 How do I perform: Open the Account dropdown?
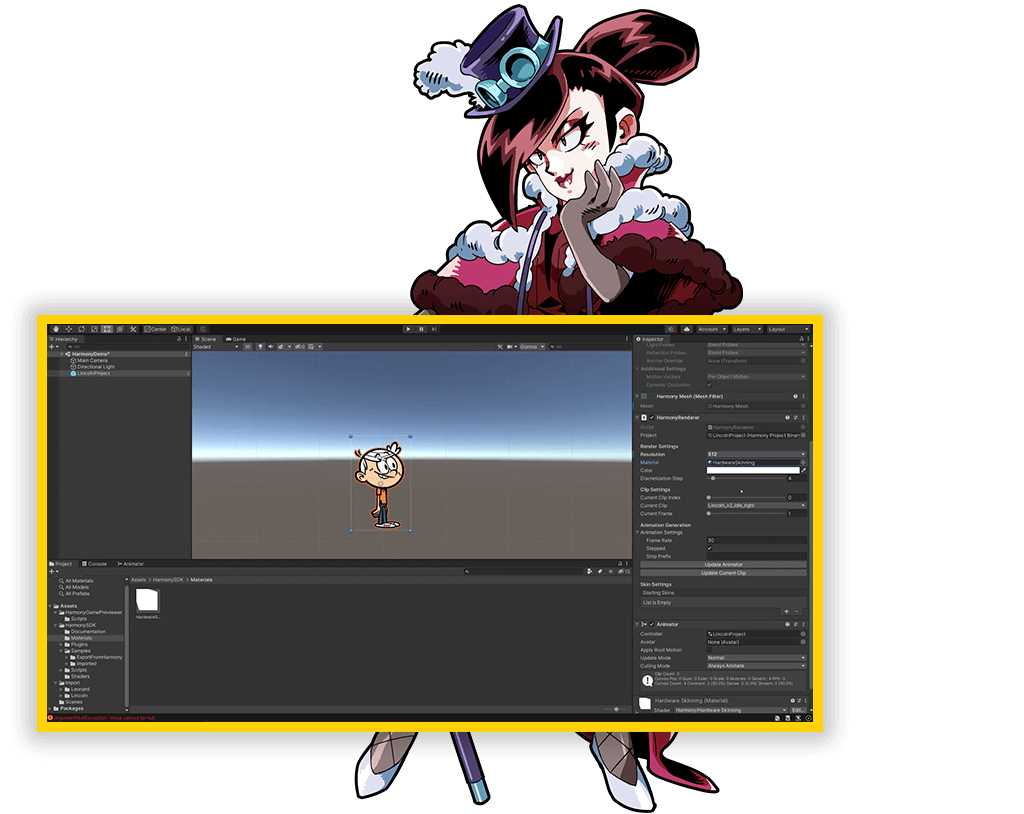point(712,329)
